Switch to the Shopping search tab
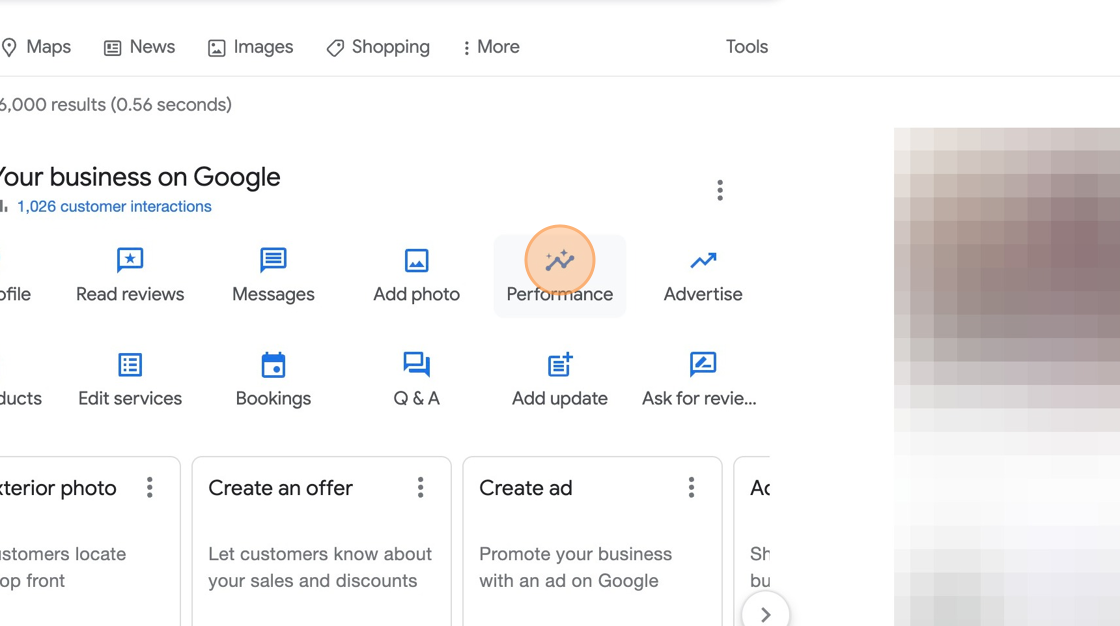 point(379,47)
